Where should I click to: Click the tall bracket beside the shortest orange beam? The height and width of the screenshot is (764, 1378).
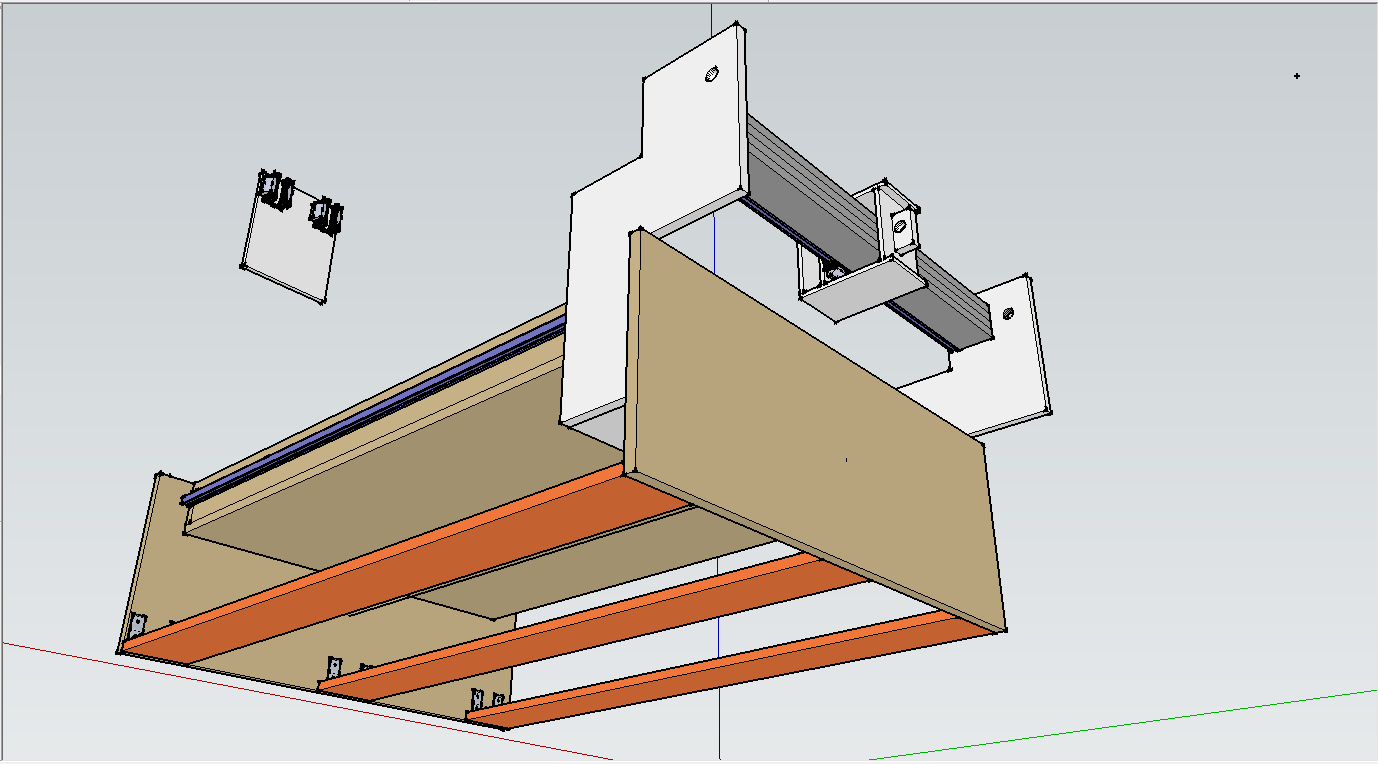coord(477,701)
